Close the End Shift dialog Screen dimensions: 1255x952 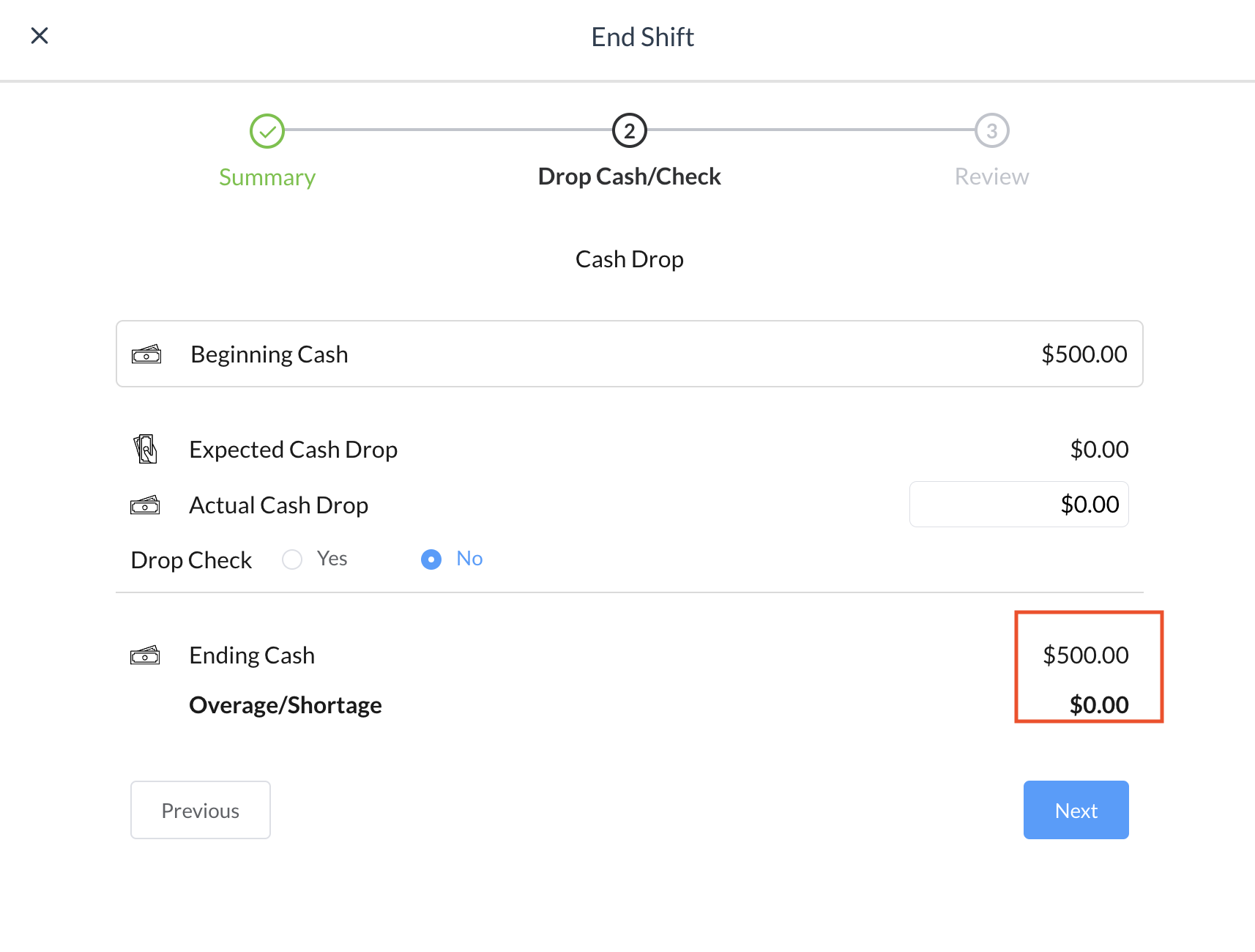[x=40, y=35]
